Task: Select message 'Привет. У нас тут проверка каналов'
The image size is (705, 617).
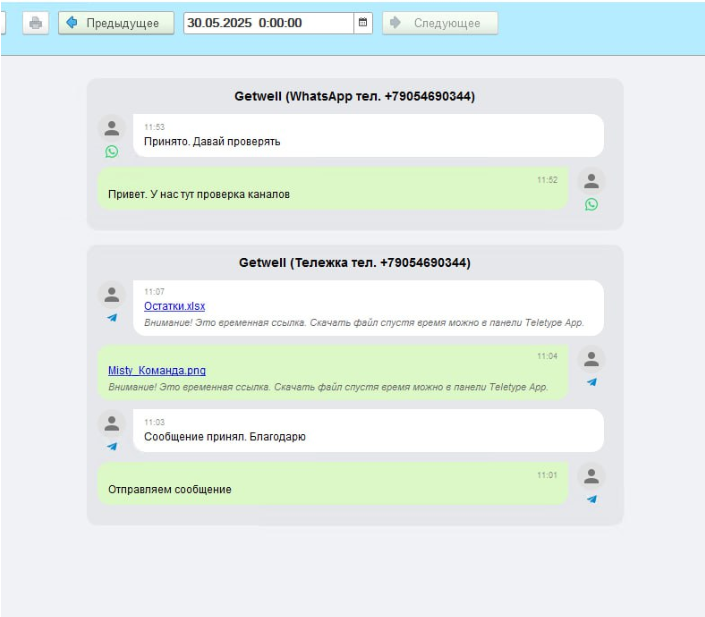Action: (199, 194)
